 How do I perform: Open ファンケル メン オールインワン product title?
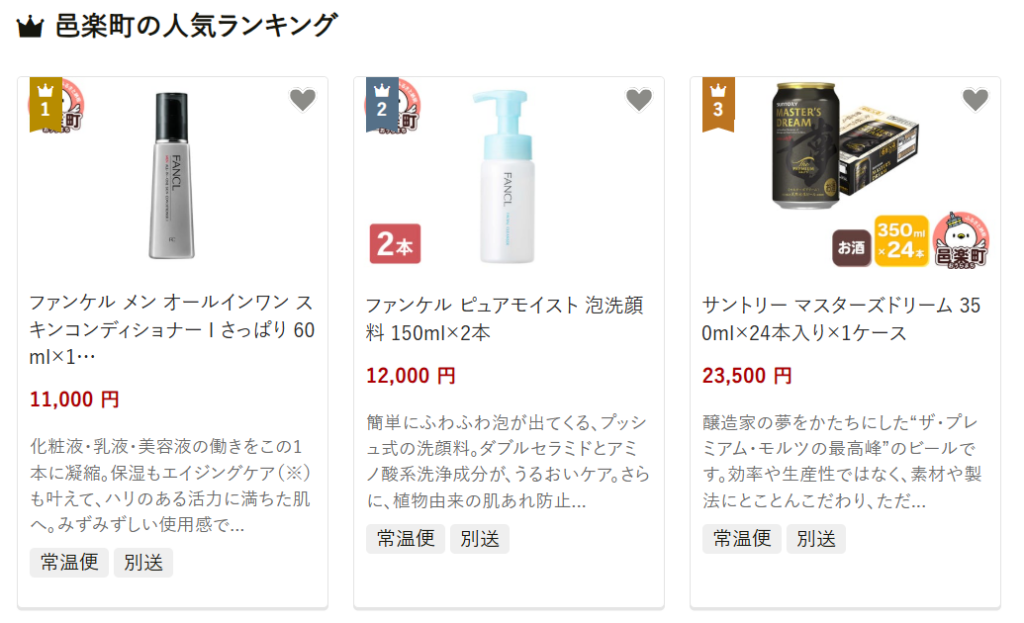(x=172, y=330)
